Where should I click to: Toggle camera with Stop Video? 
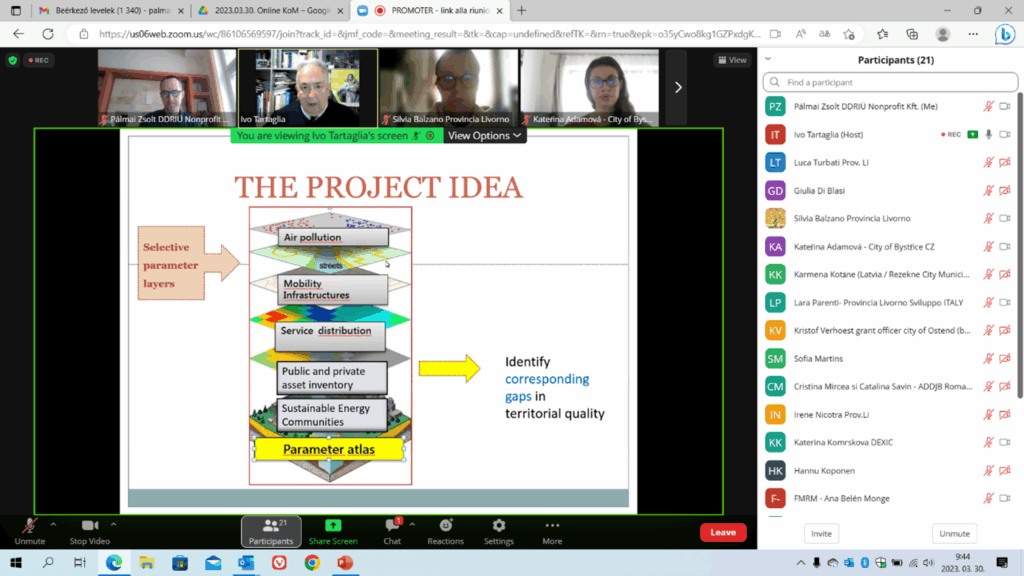[x=90, y=531]
